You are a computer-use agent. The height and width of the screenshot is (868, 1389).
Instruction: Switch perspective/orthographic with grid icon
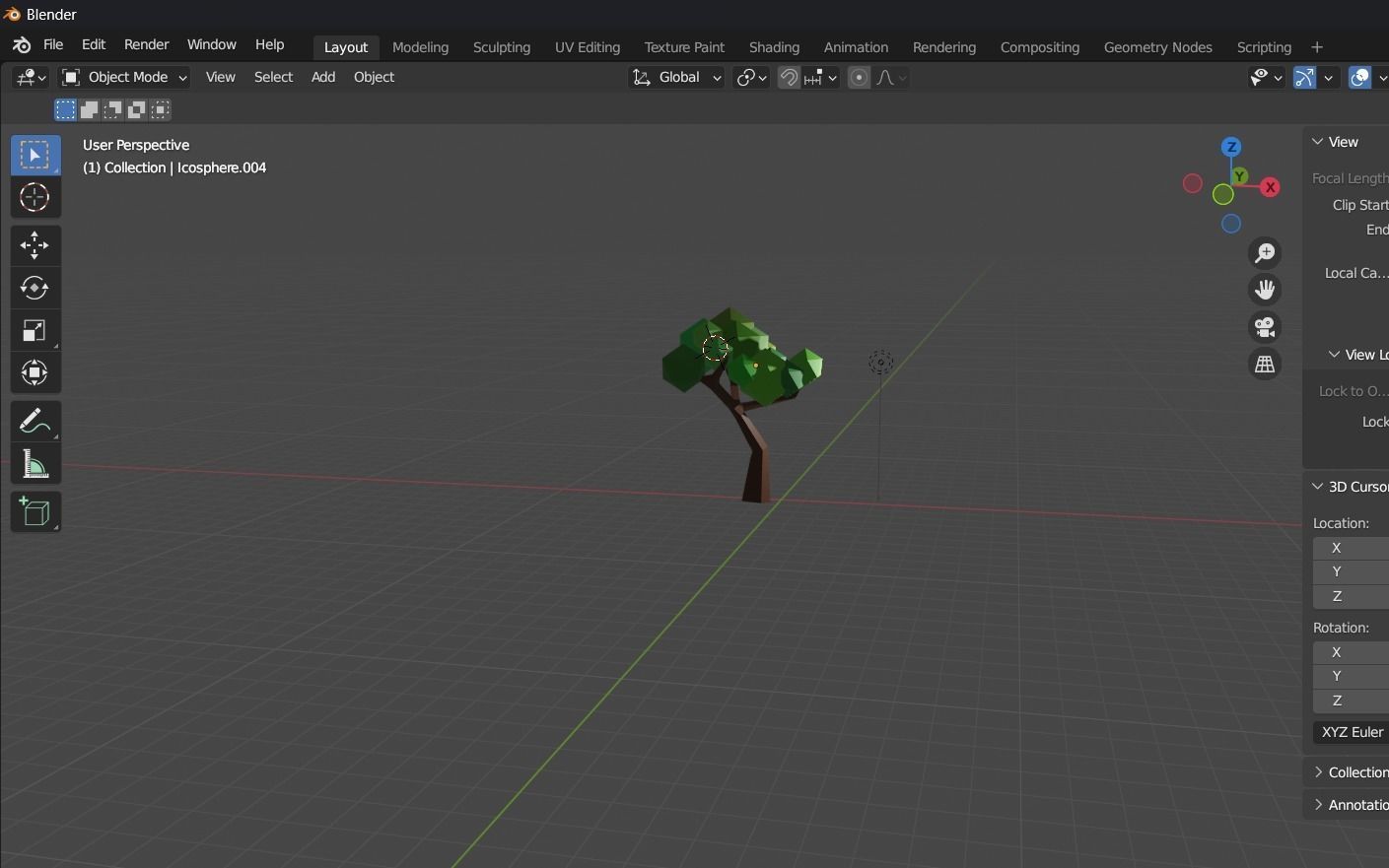pos(1265,365)
